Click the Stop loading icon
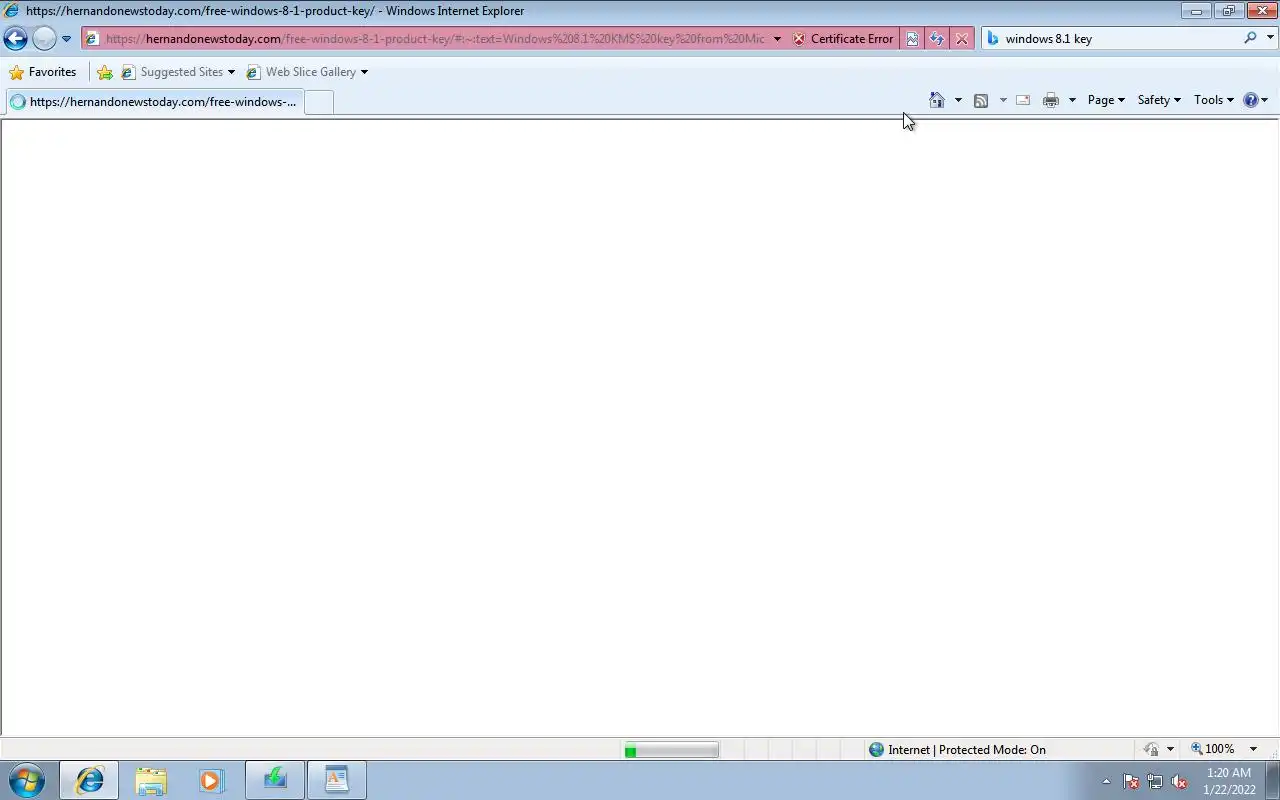The height and width of the screenshot is (800, 1280). (x=961, y=39)
